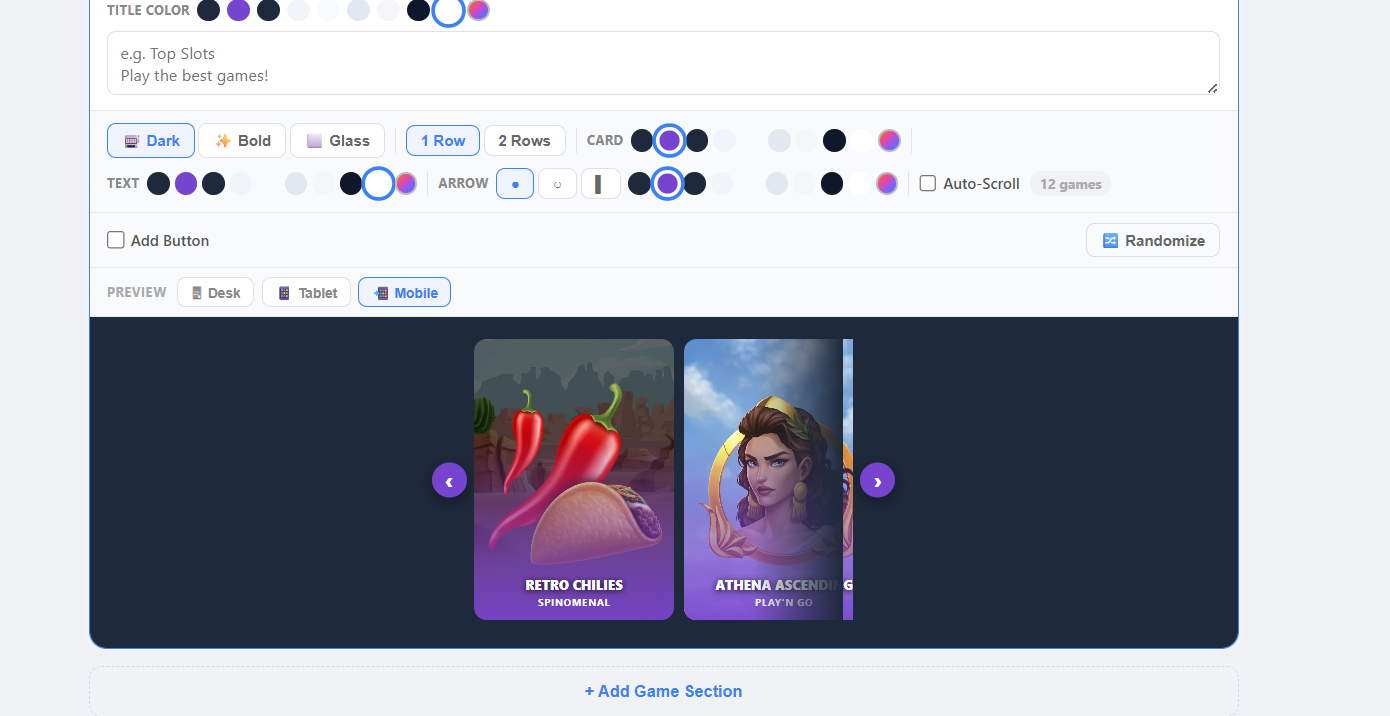Apply the Glass theme style
Screen dimensions: 1390x716
coord(337,141)
